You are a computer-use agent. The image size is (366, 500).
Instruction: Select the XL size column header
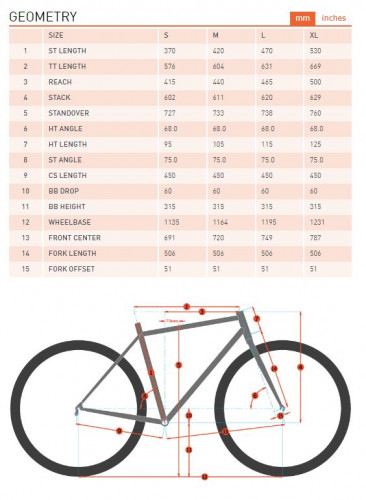pyautogui.click(x=314, y=35)
